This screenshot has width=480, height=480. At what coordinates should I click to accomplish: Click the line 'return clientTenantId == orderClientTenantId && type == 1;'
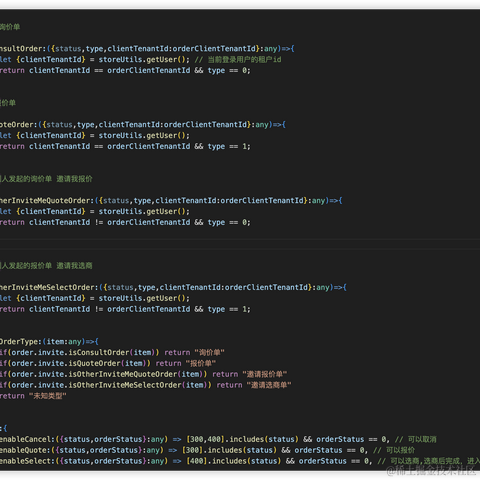(125, 147)
